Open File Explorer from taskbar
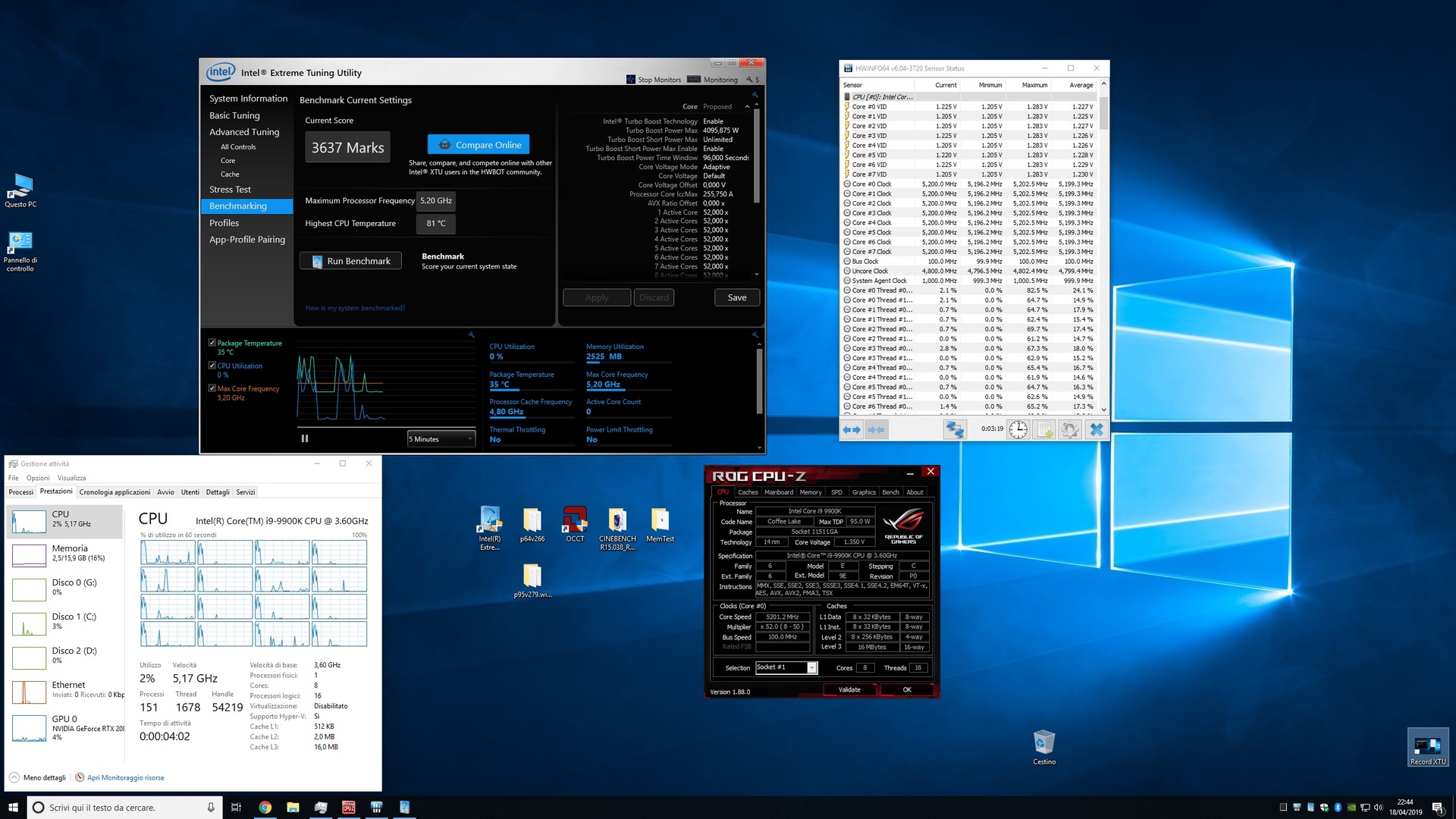Image resolution: width=1456 pixels, height=819 pixels. 293,807
